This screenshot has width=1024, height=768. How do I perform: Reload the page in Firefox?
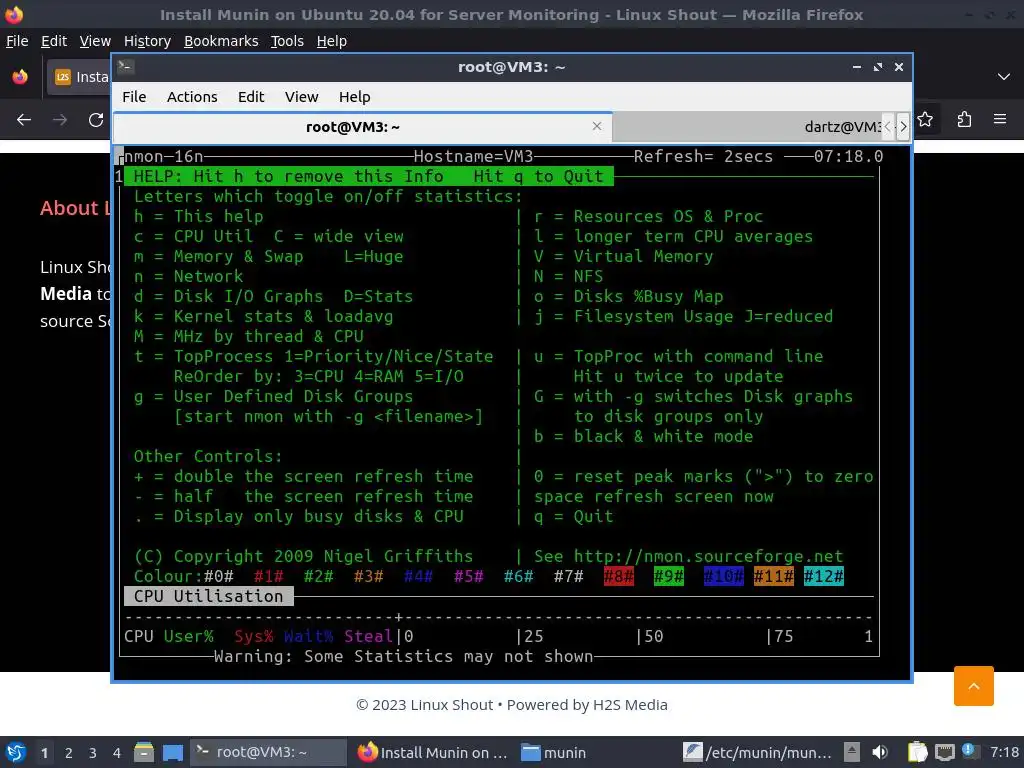click(x=96, y=120)
